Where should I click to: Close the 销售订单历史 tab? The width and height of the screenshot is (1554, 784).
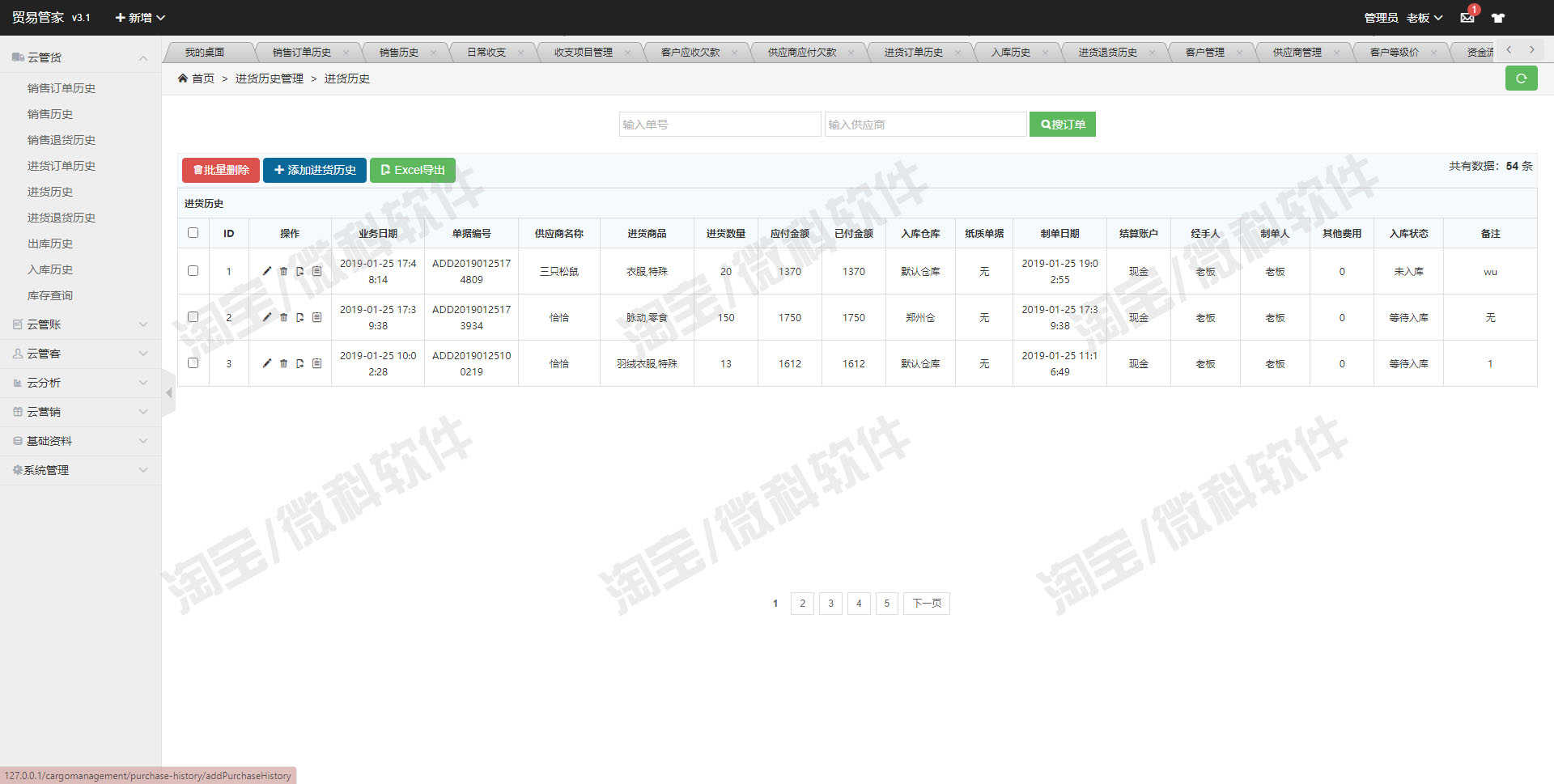click(x=346, y=53)
